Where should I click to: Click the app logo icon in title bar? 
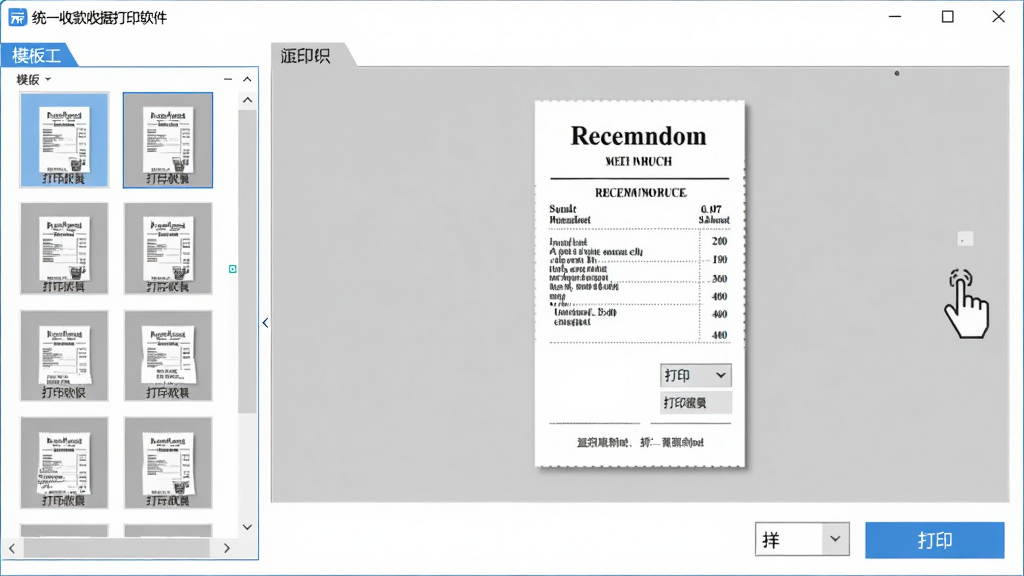(17, 17)
